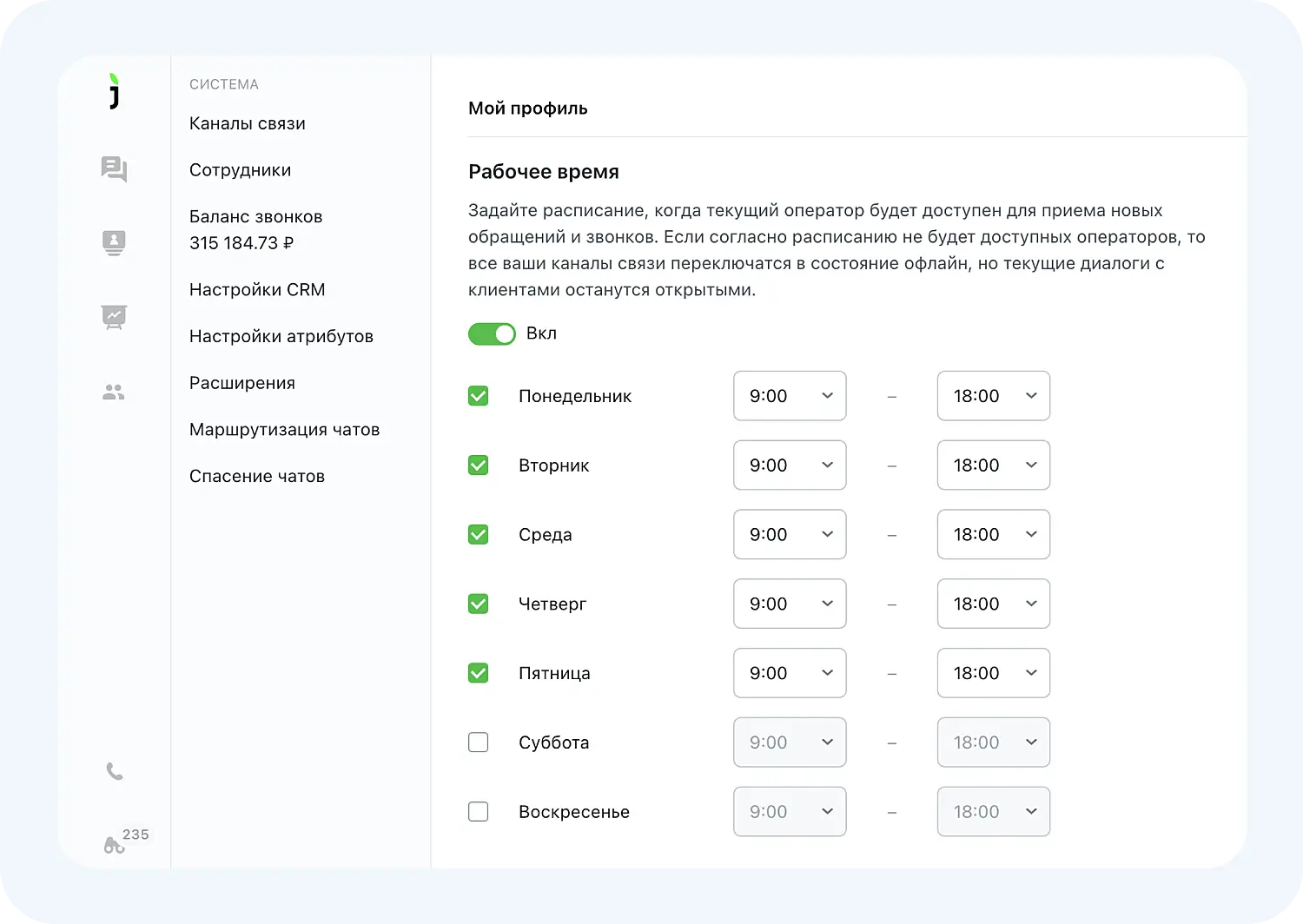Expand Пятница start time dropdown
This screenshot has height=924, width=1303.
click(x=790, y=673)
